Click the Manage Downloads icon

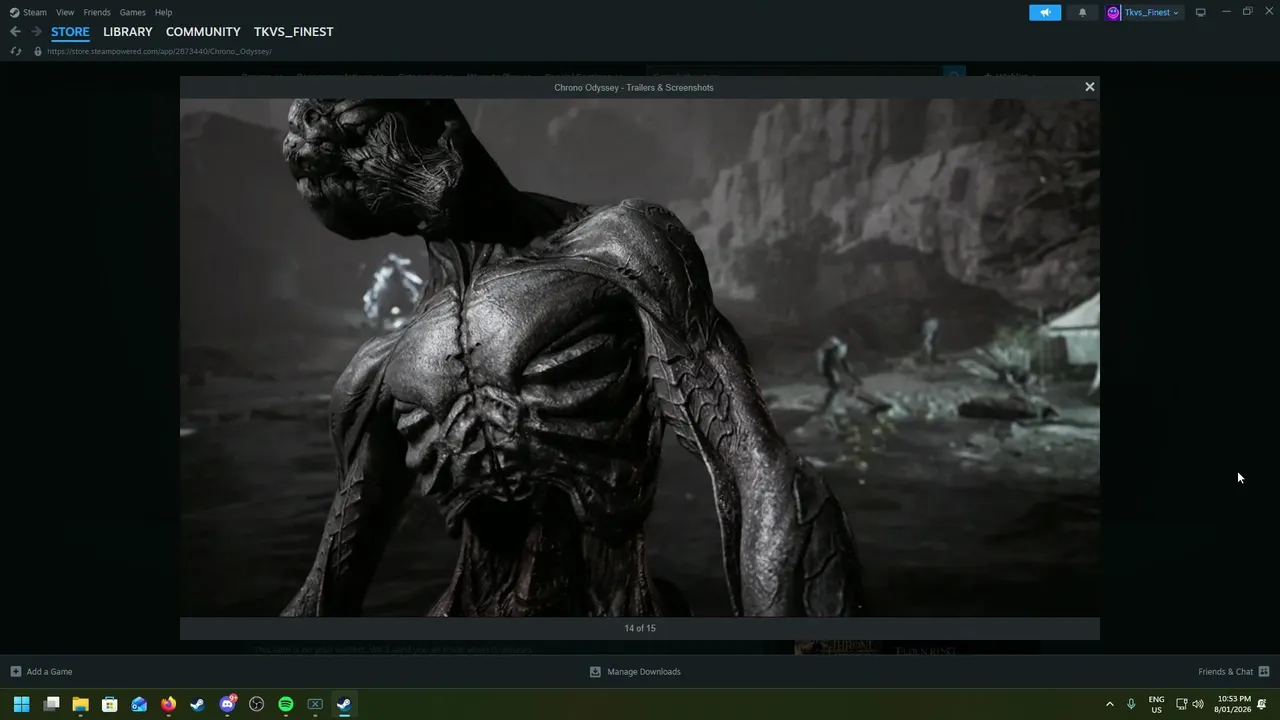[x=595, y=672]
